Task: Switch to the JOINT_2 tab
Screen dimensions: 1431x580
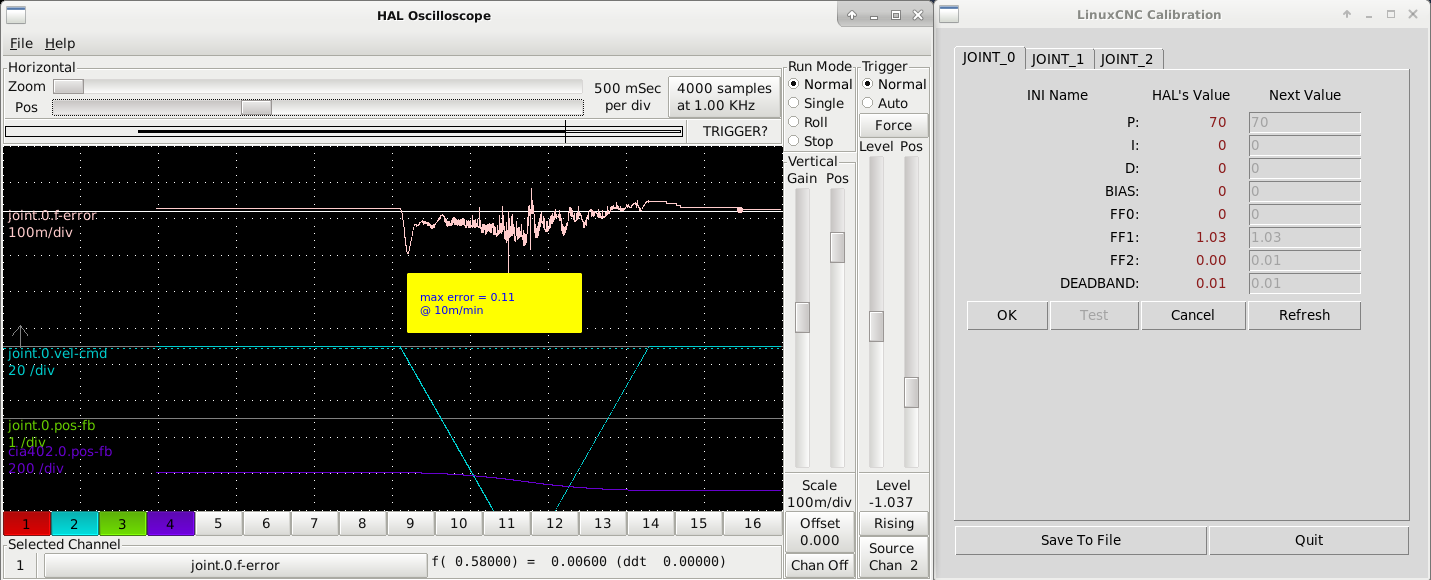Action: [x=1127, y=59]
